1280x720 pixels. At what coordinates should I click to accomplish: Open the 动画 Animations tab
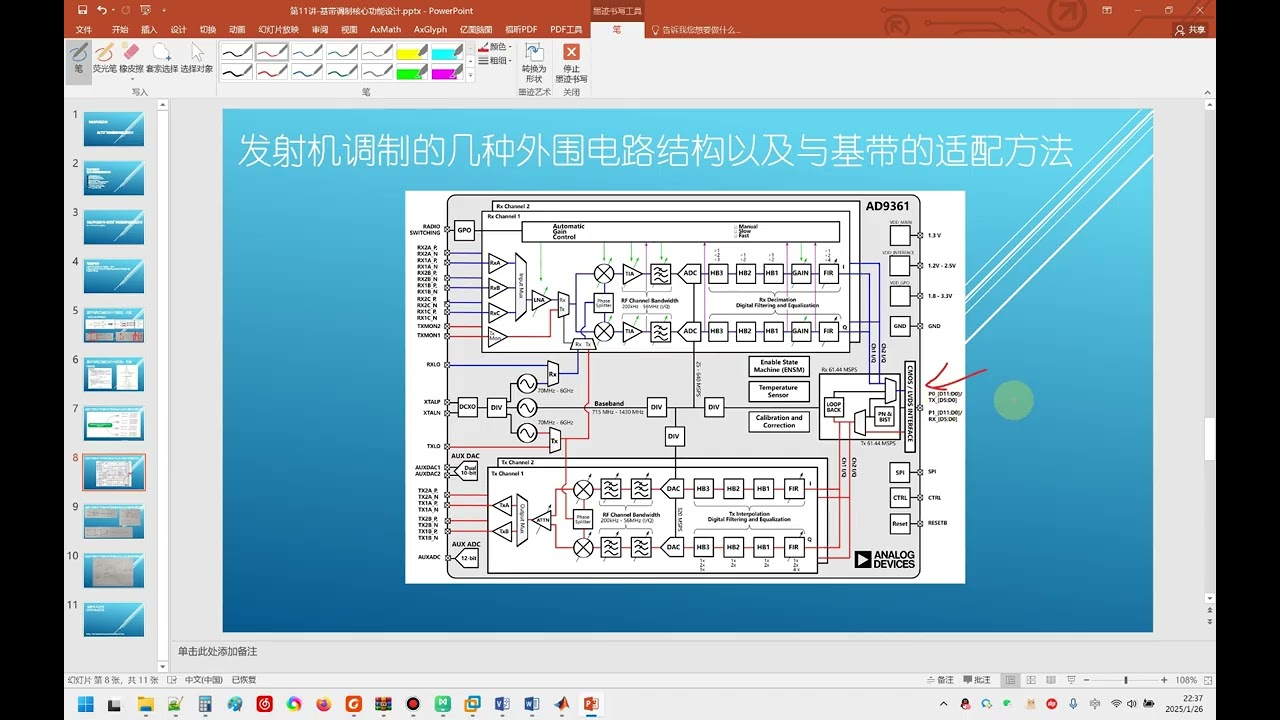coord(236,30)
